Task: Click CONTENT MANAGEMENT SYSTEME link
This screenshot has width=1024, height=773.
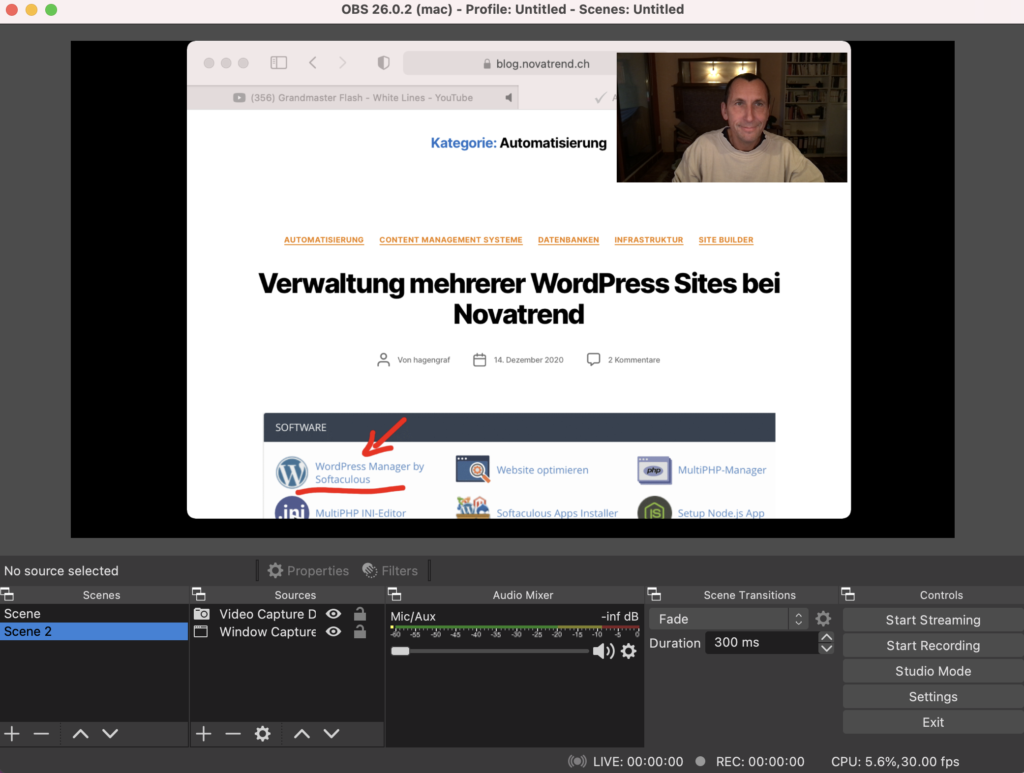Action: 451,240
